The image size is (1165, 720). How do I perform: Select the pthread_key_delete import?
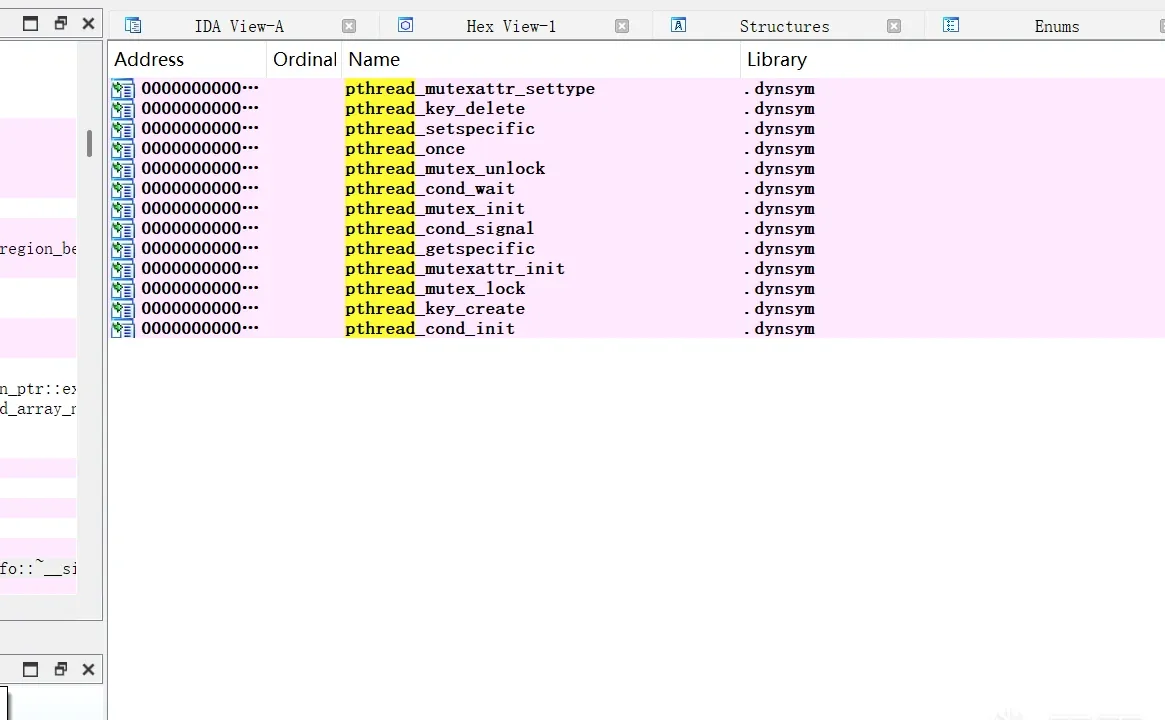click(x=637, y=108)
